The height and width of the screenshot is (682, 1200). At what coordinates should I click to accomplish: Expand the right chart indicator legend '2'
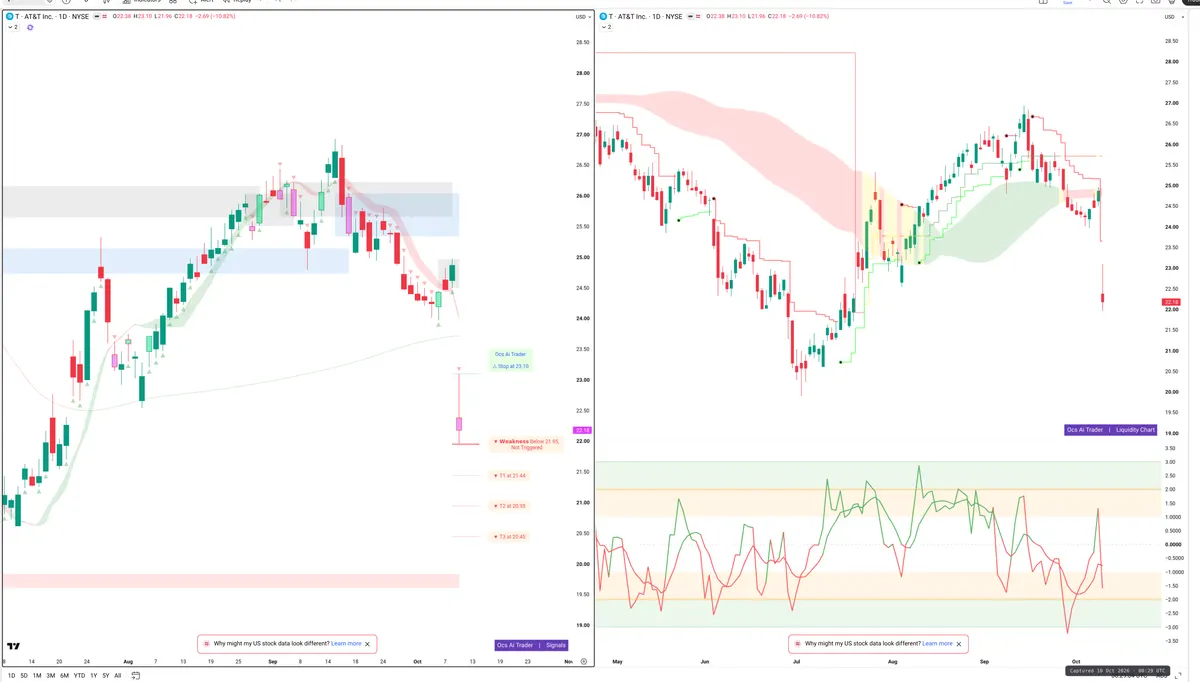[x=606, y=28]
